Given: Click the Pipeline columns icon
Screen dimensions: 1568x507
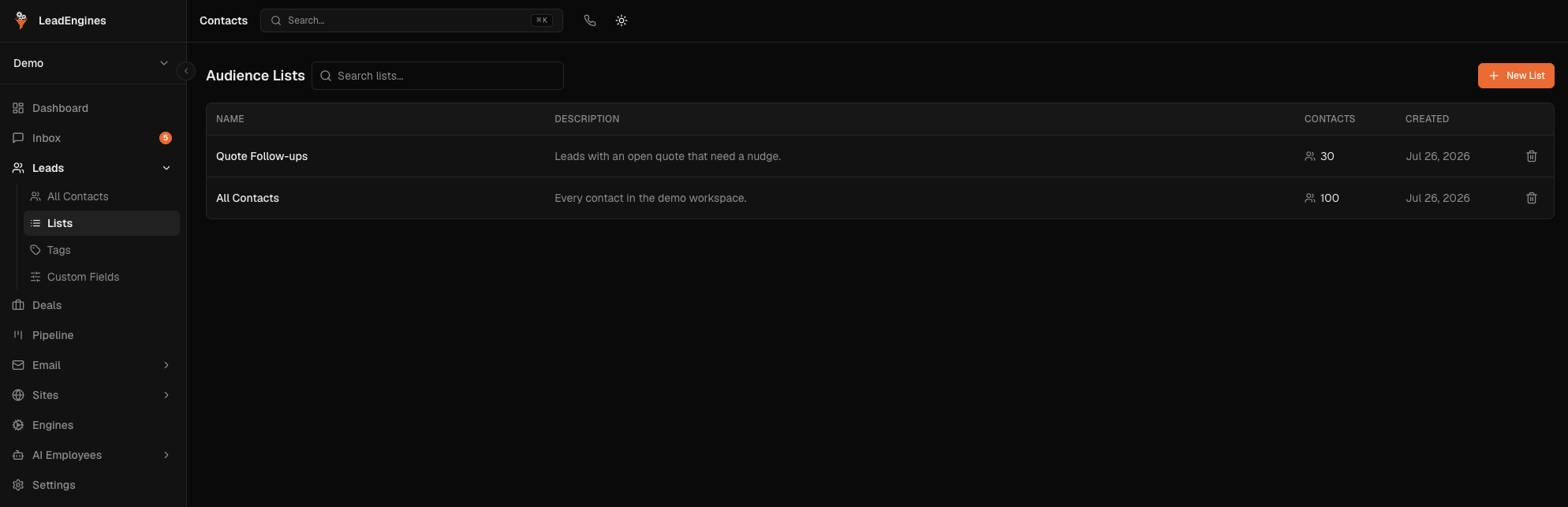Looking at the screenshot, I should pos(18,335).
